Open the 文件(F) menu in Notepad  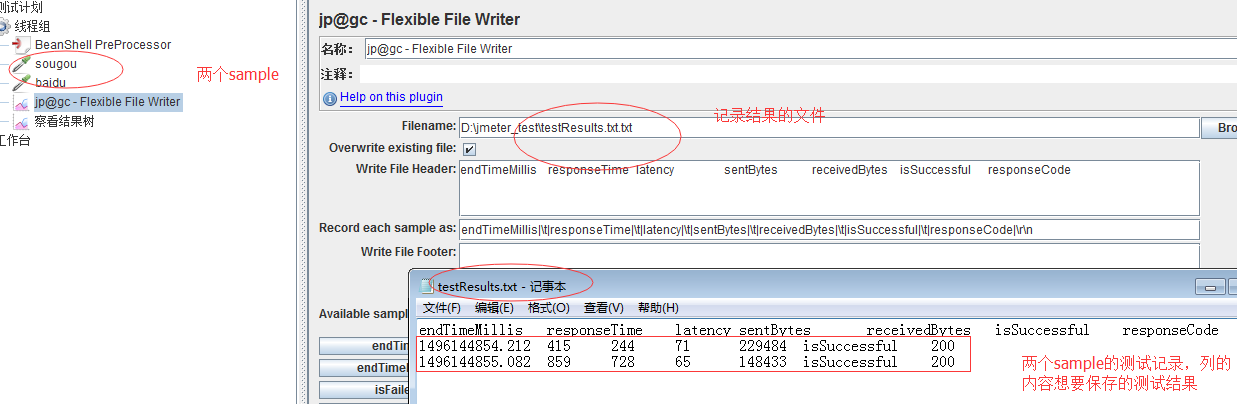click(x=441, y=308)
